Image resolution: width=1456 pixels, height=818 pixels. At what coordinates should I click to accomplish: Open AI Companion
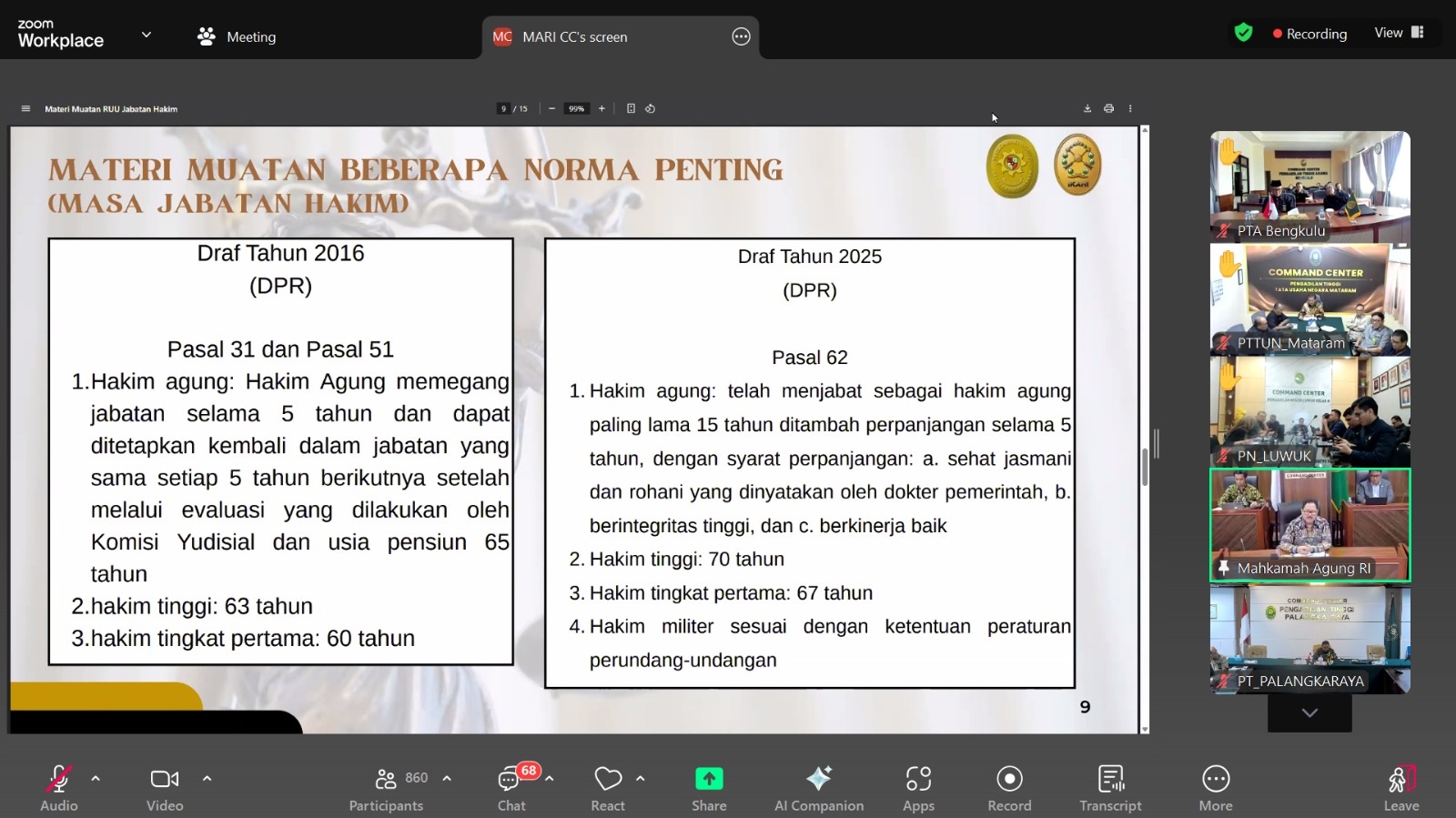coord(819,788)
